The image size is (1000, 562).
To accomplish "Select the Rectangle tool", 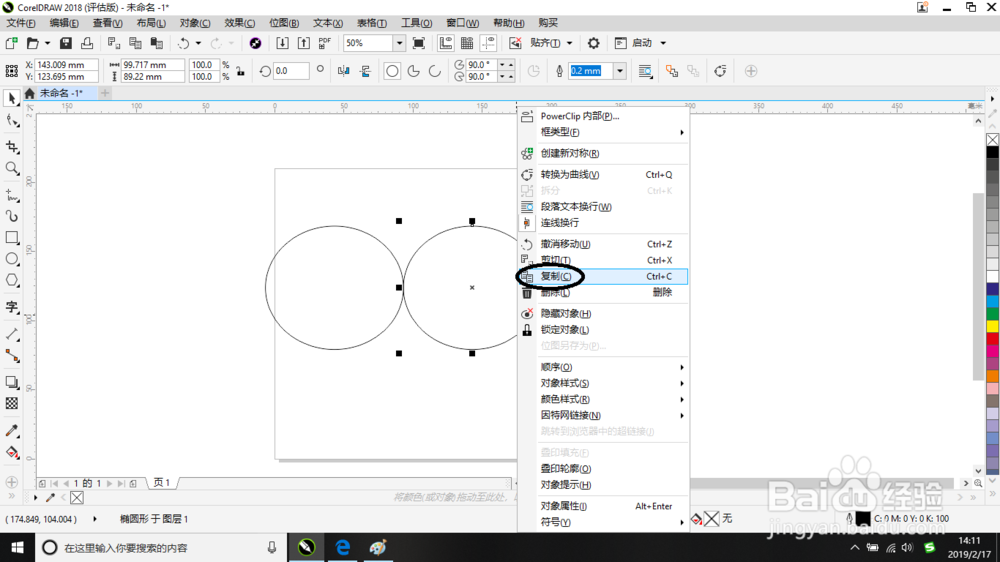I will pos(11,237).
